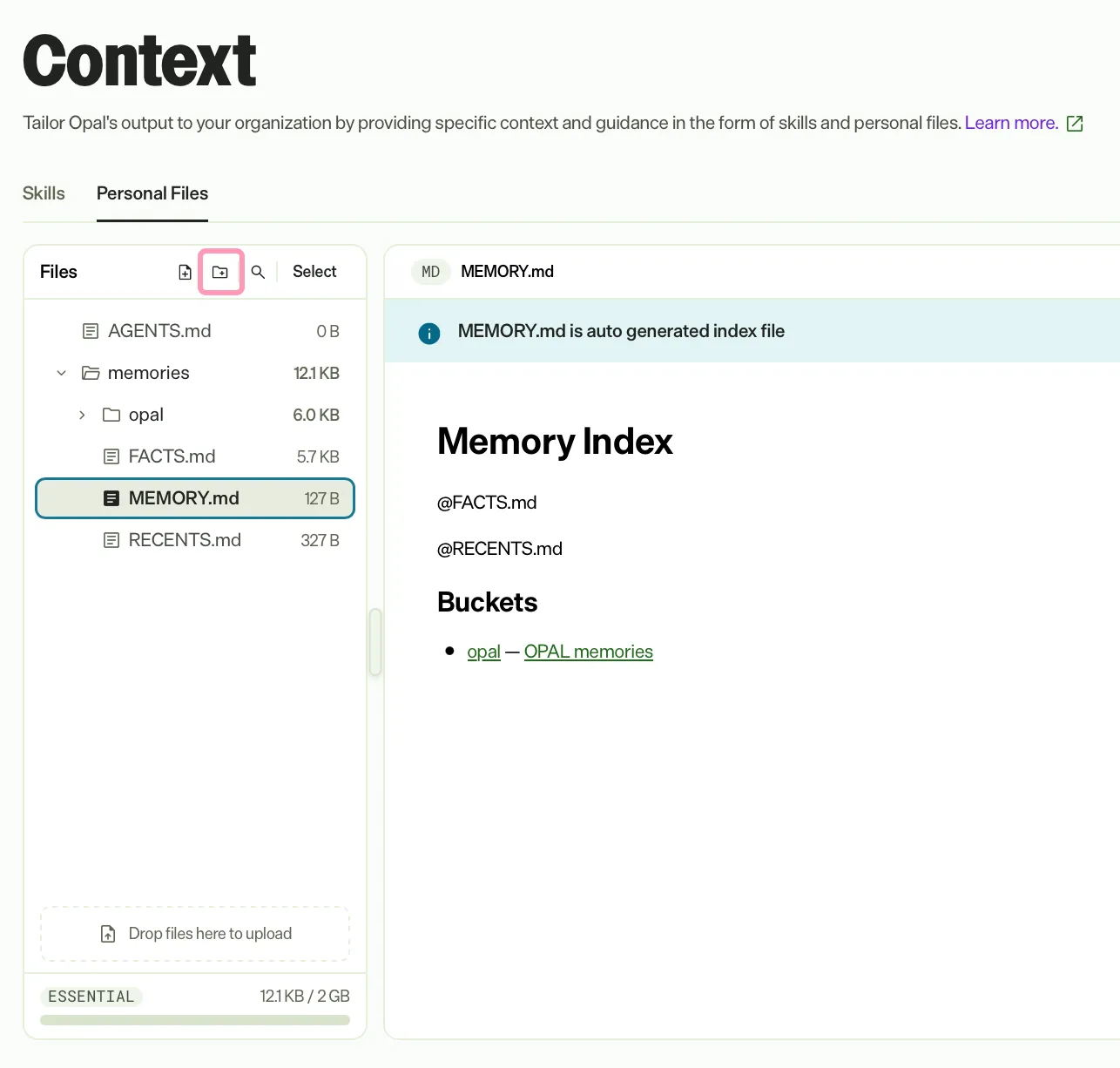Follow the Learn more link
The width and height of the screenshot is (1120, 1068).
tap(1011, 123)
